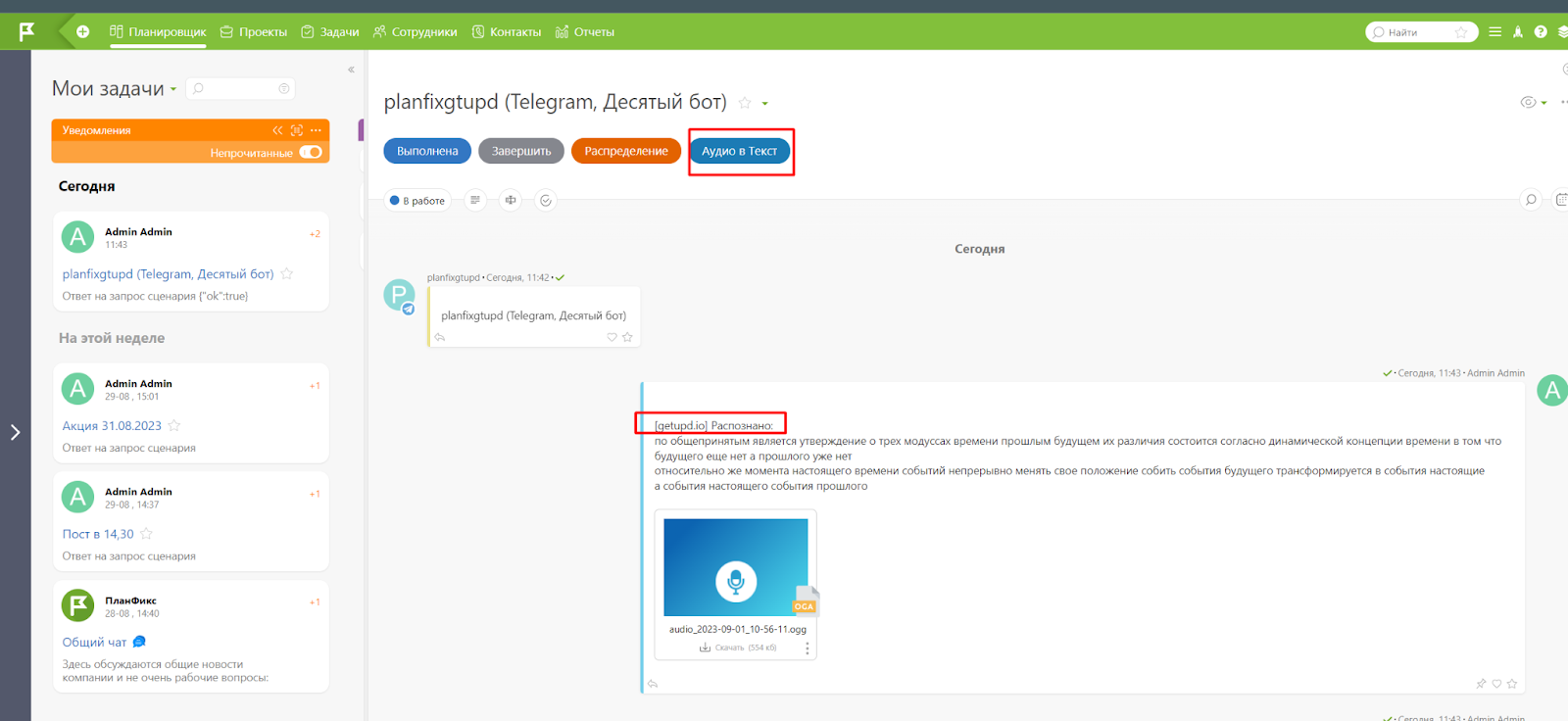Screen dimensions: 1568x721
Task: Open the Сотрудники tab
Action: pos(416,32)
